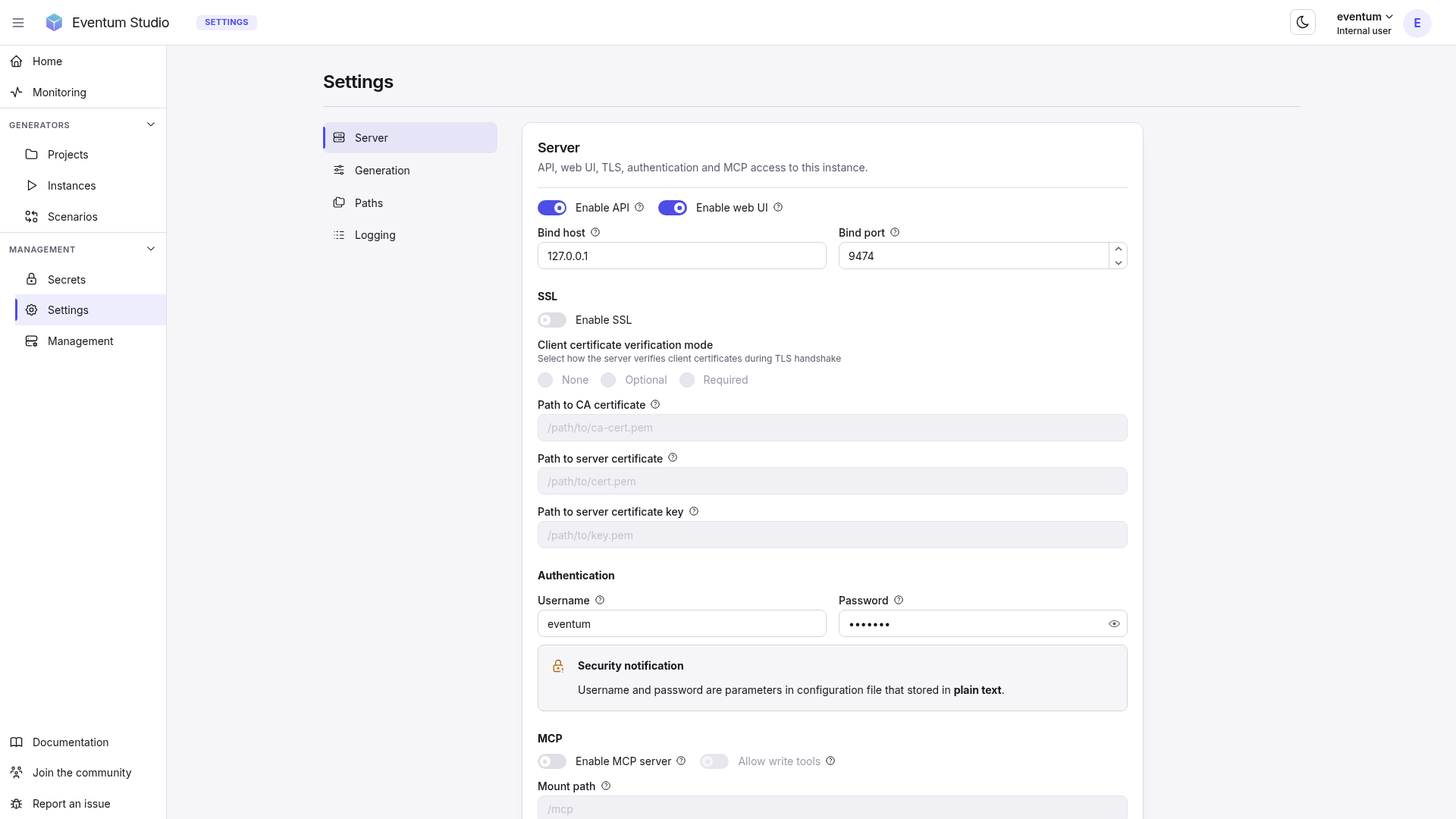Switch to dark mode with moon icon
Image resolution: width=1456 pixels, height=819 pixels.
(x=1303, y=23)
